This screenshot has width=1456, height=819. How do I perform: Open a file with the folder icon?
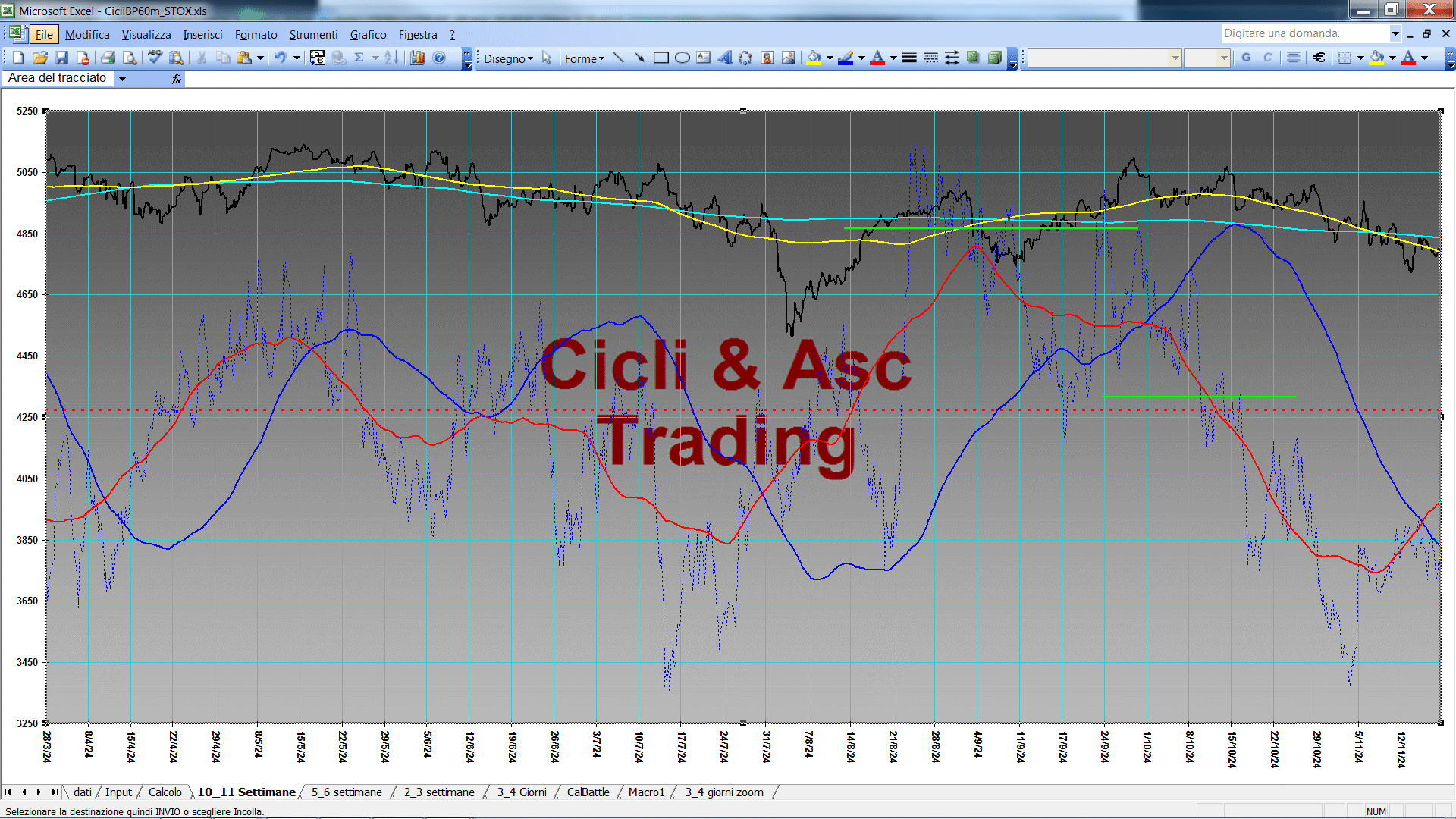click(40, 58)
